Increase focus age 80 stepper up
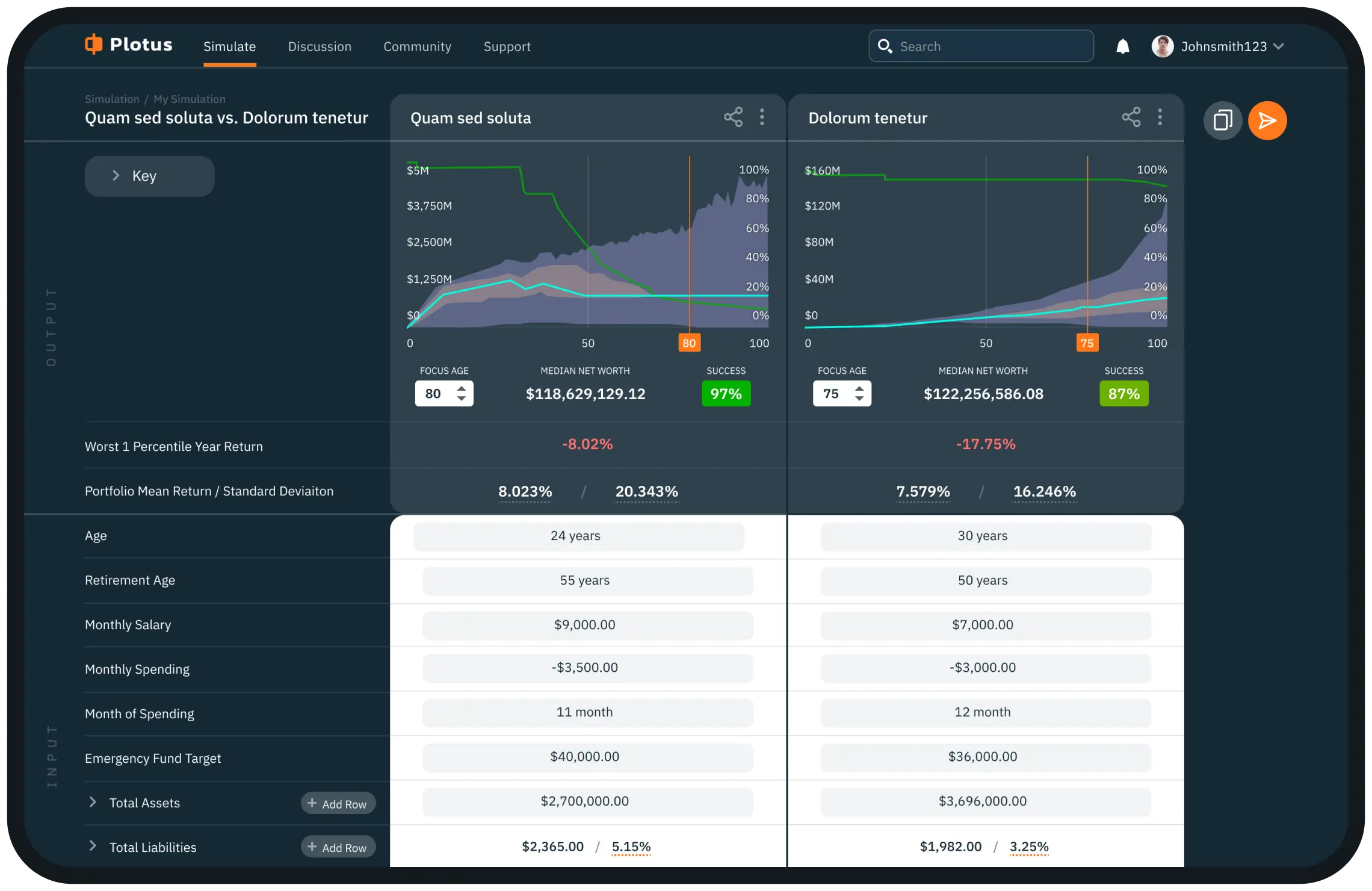1372x891 pixels. pos(462,388)
